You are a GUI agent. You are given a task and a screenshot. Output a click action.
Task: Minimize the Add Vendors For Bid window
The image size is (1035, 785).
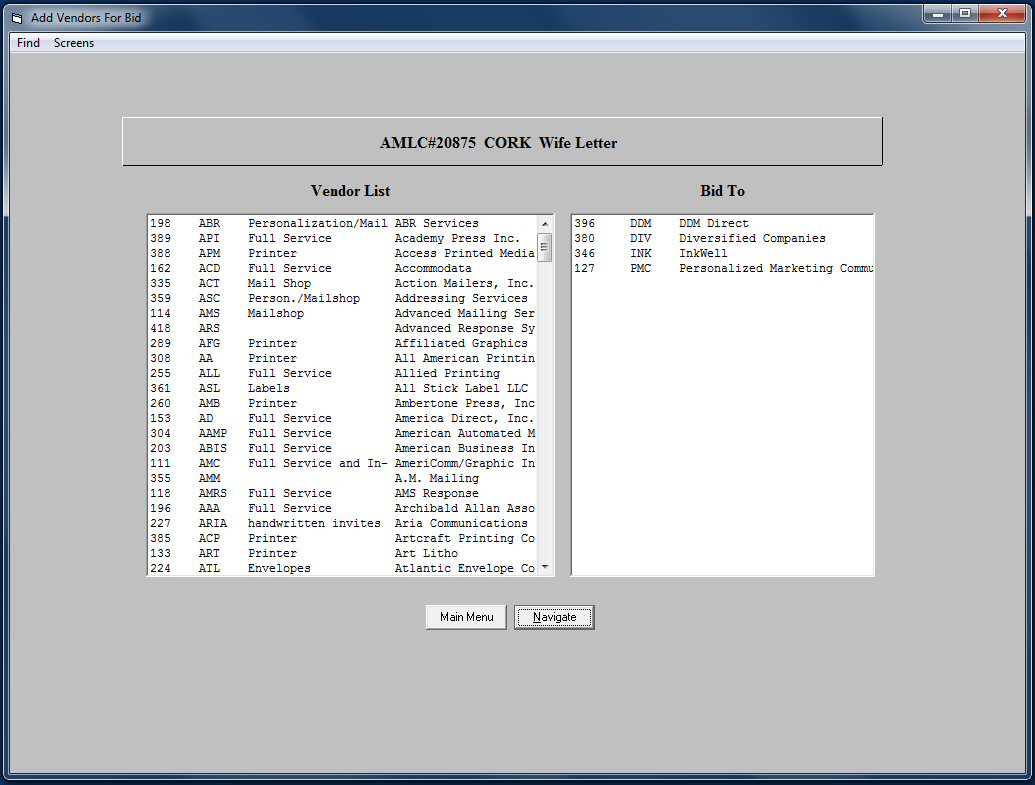click(x=937, y=13)
